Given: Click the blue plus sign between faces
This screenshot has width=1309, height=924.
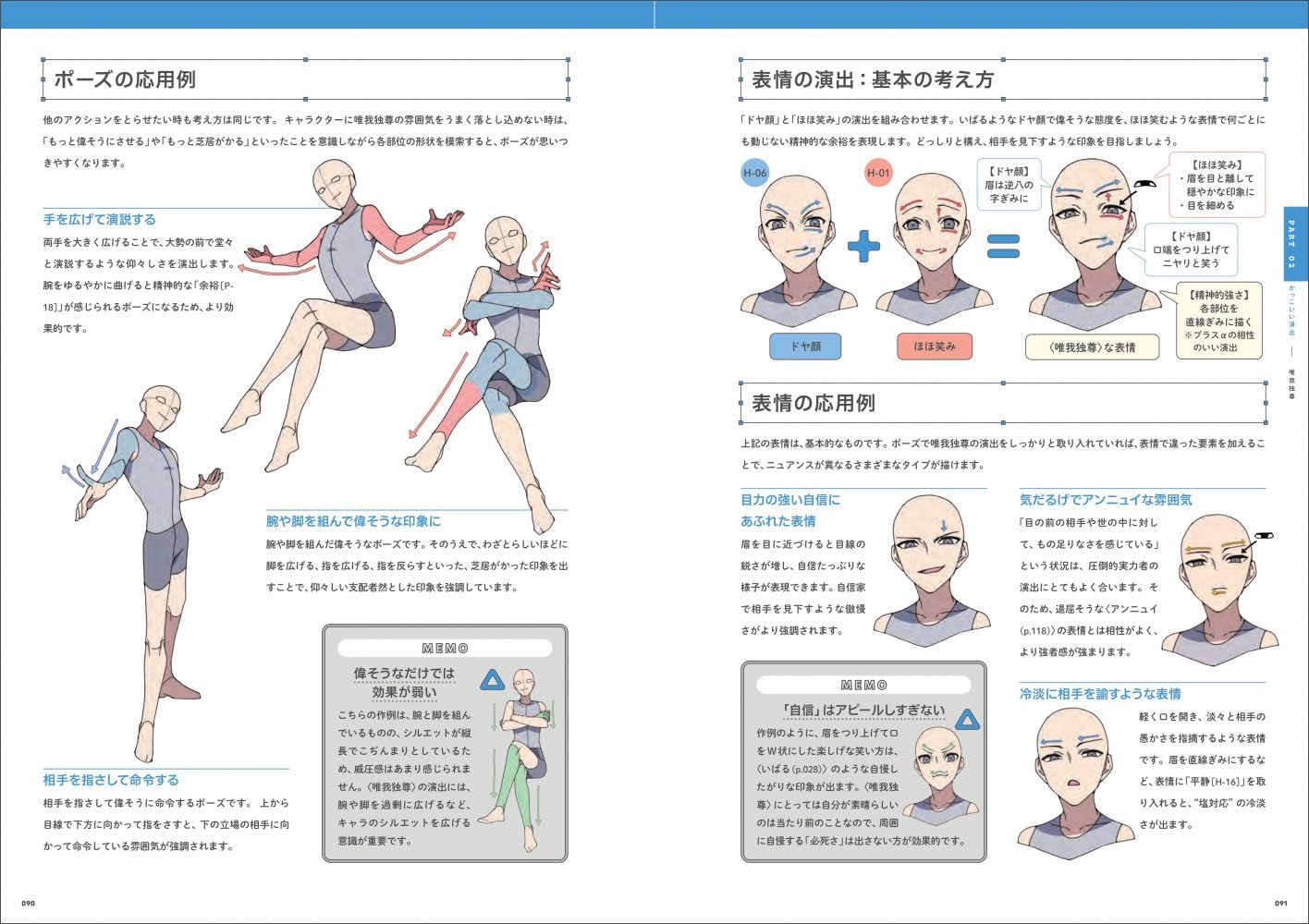Looking at the screenshot, I should pyautogui.click(x=863, y=246).
